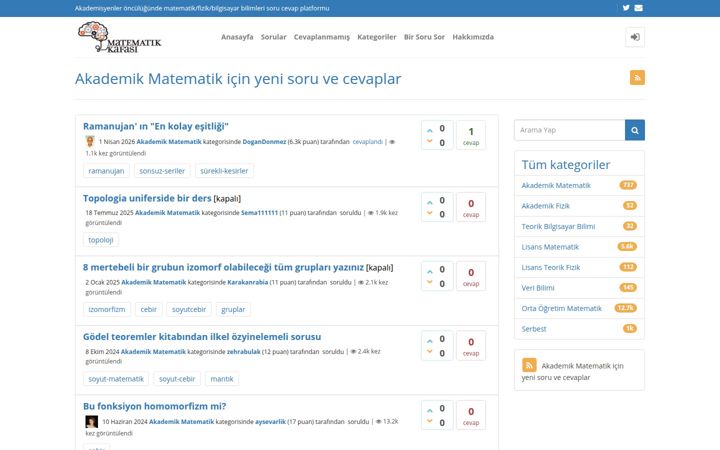Screen dimensions: 720x450
Task: Open Kategoriler in navigation
Action: pyautogui.click(x=377, y=37)
